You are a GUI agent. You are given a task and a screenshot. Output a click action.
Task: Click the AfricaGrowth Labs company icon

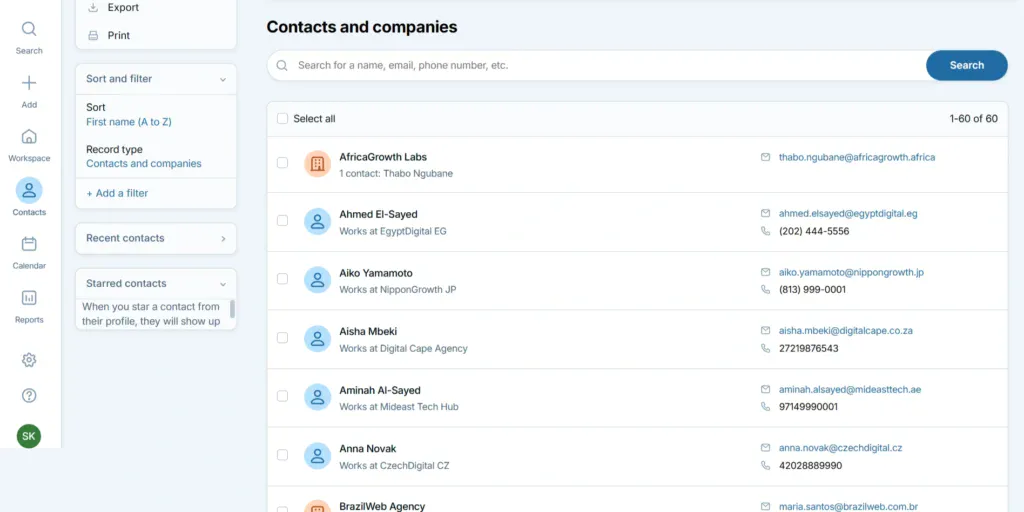coord(317,164)
